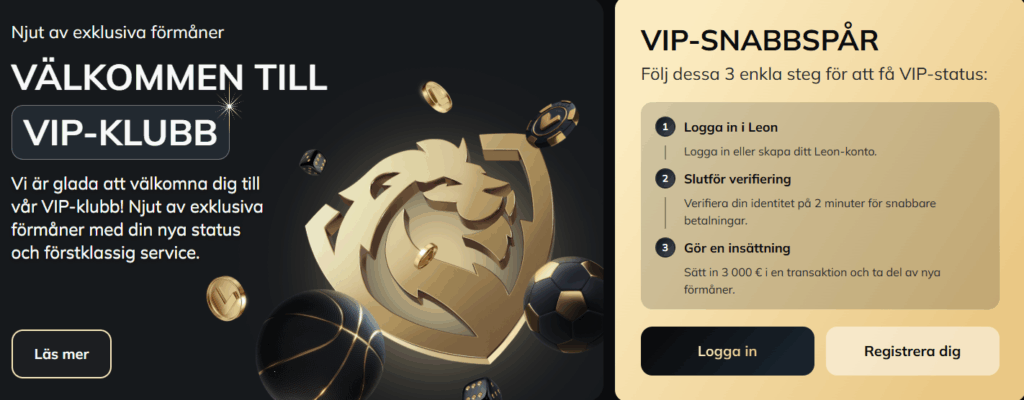Click the Logga in button
The image size is (1024, 400).
pyautogui.click(x=727, y=351)
